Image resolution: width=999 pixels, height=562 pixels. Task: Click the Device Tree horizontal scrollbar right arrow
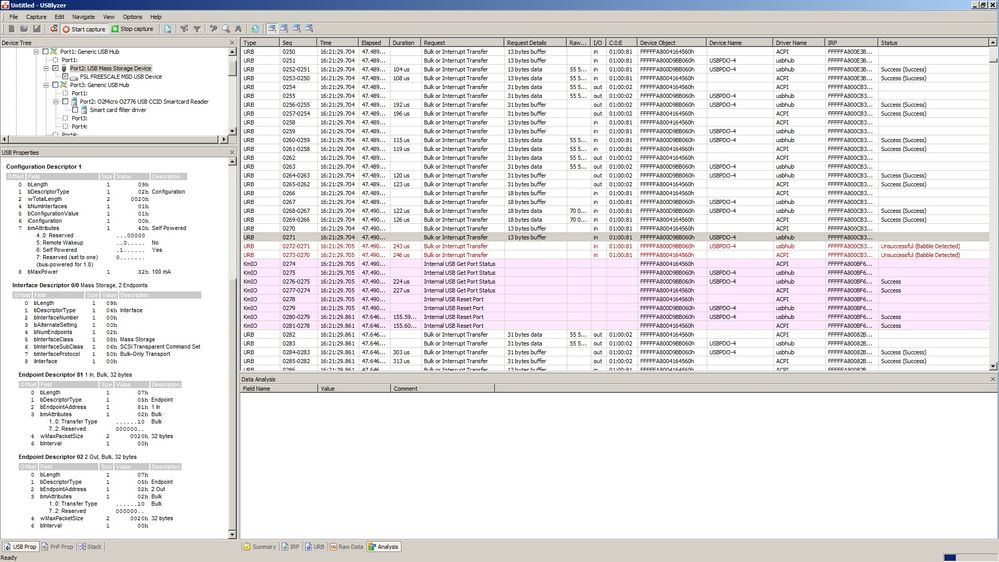223,139
